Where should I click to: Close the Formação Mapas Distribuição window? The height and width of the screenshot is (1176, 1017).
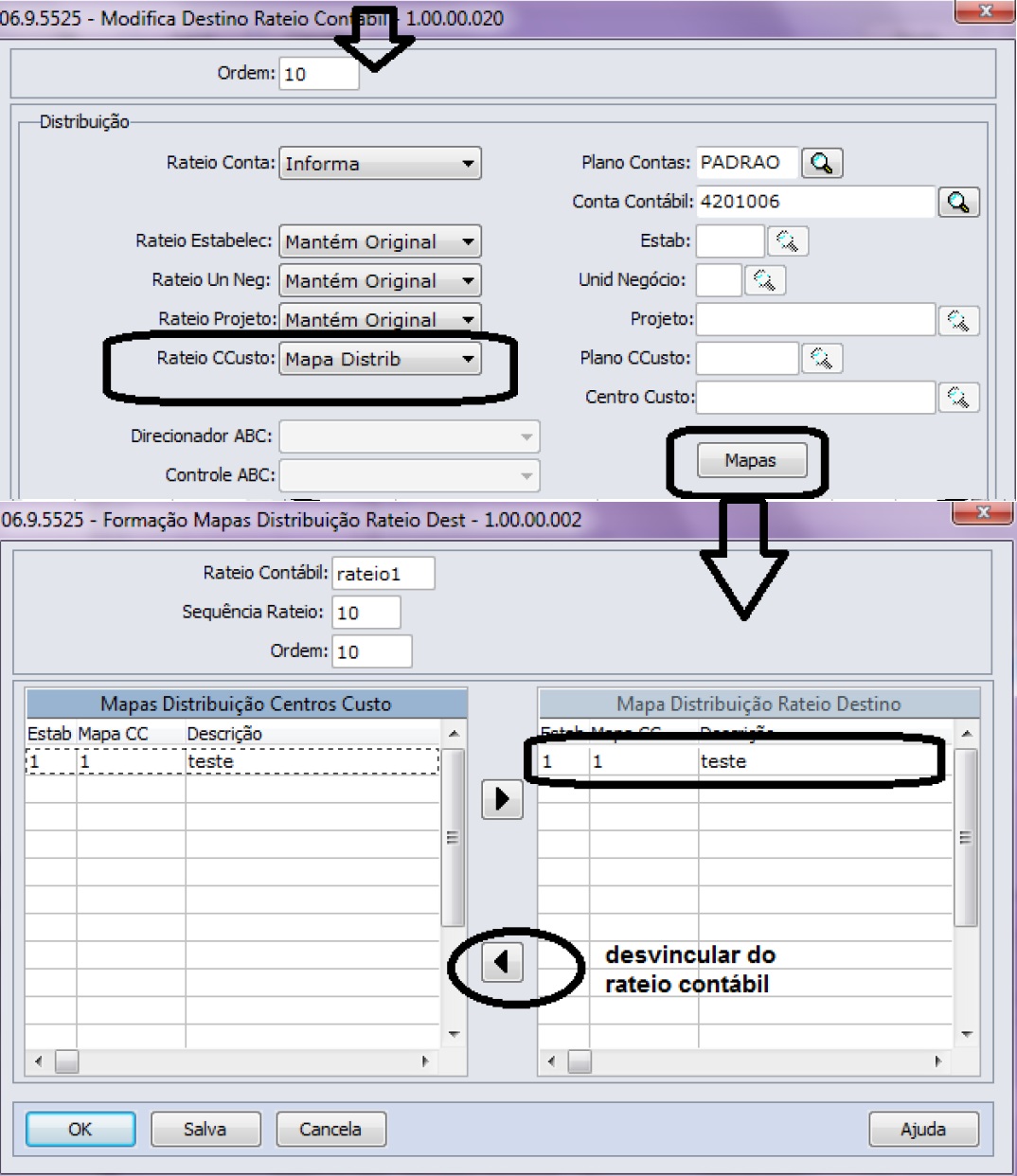coord(983,512)
